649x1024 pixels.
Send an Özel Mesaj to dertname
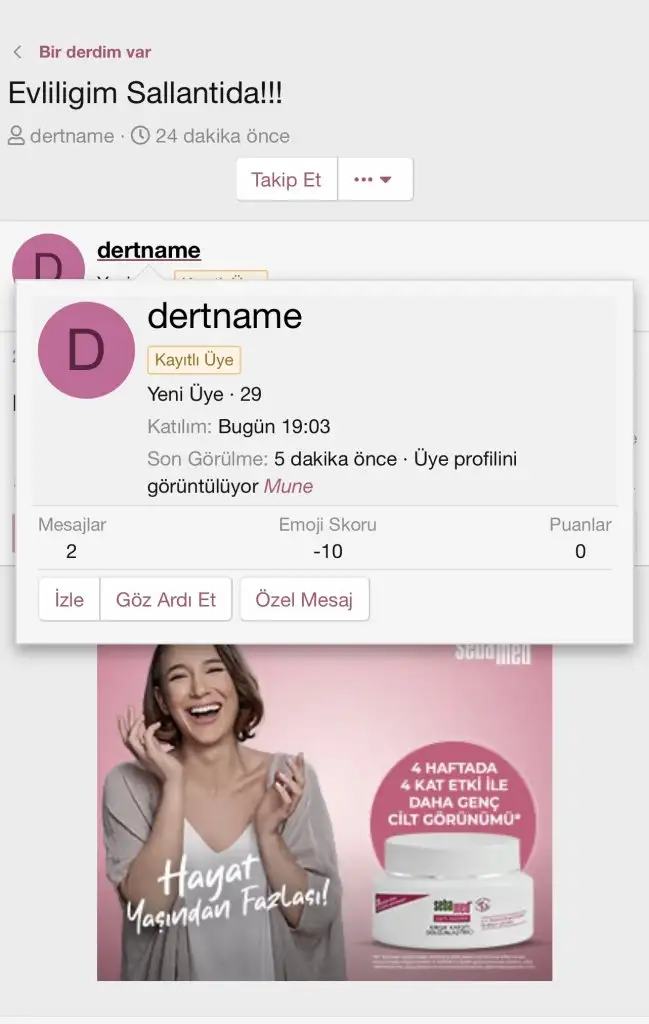click(x=304, y=600)
